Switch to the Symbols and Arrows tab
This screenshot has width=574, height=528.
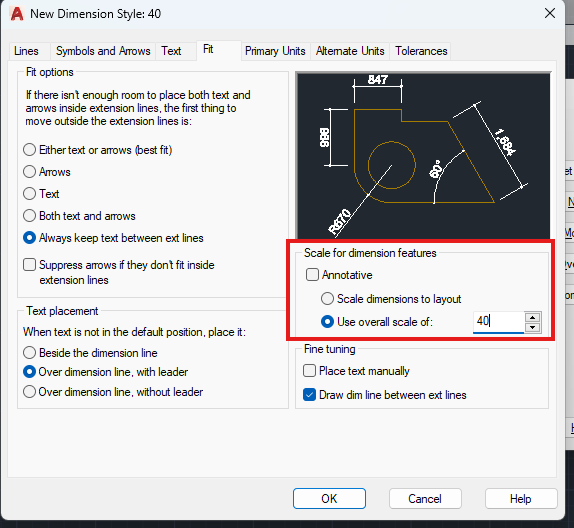coord(103,51)
